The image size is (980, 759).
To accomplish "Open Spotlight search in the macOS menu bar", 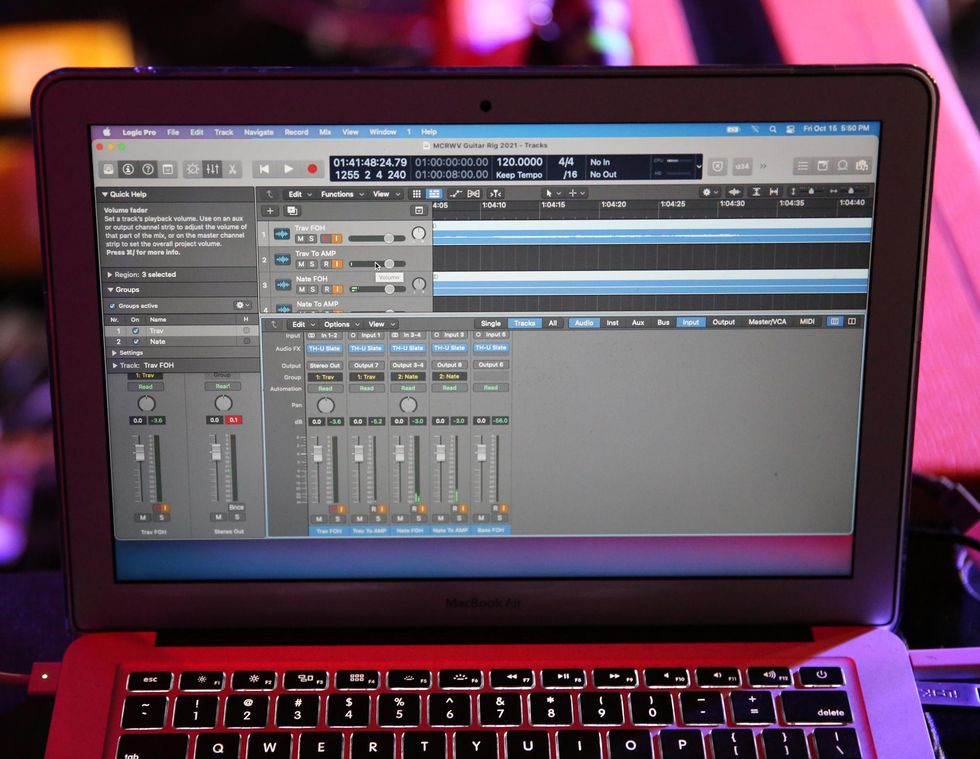I will click(x=773, y=129).
